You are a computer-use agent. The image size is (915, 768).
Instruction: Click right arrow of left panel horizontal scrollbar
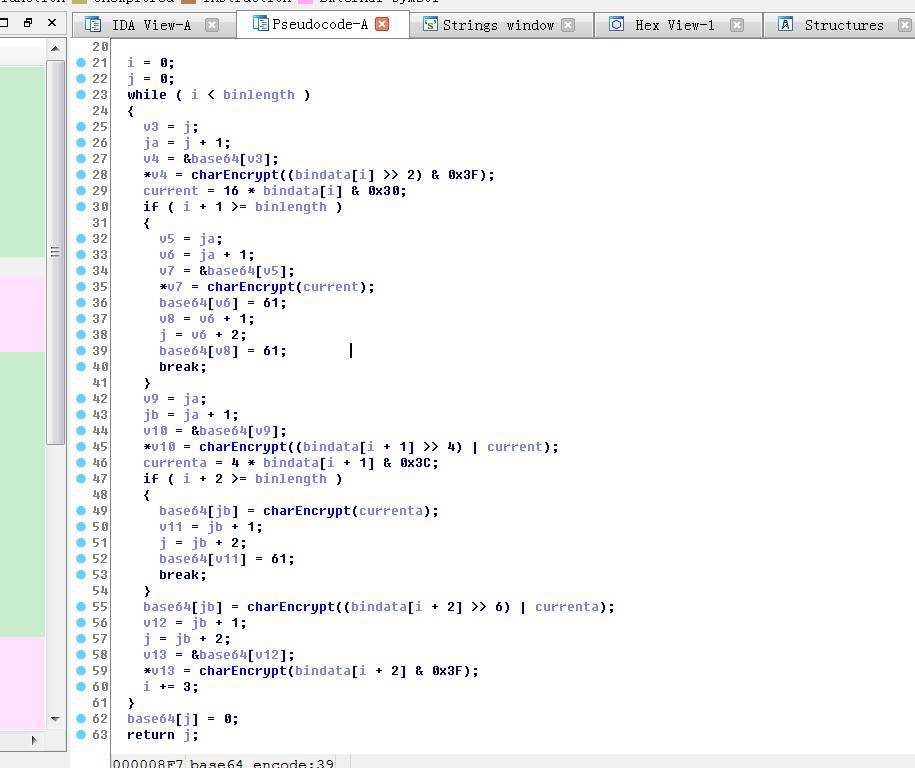tap(34, 741)
